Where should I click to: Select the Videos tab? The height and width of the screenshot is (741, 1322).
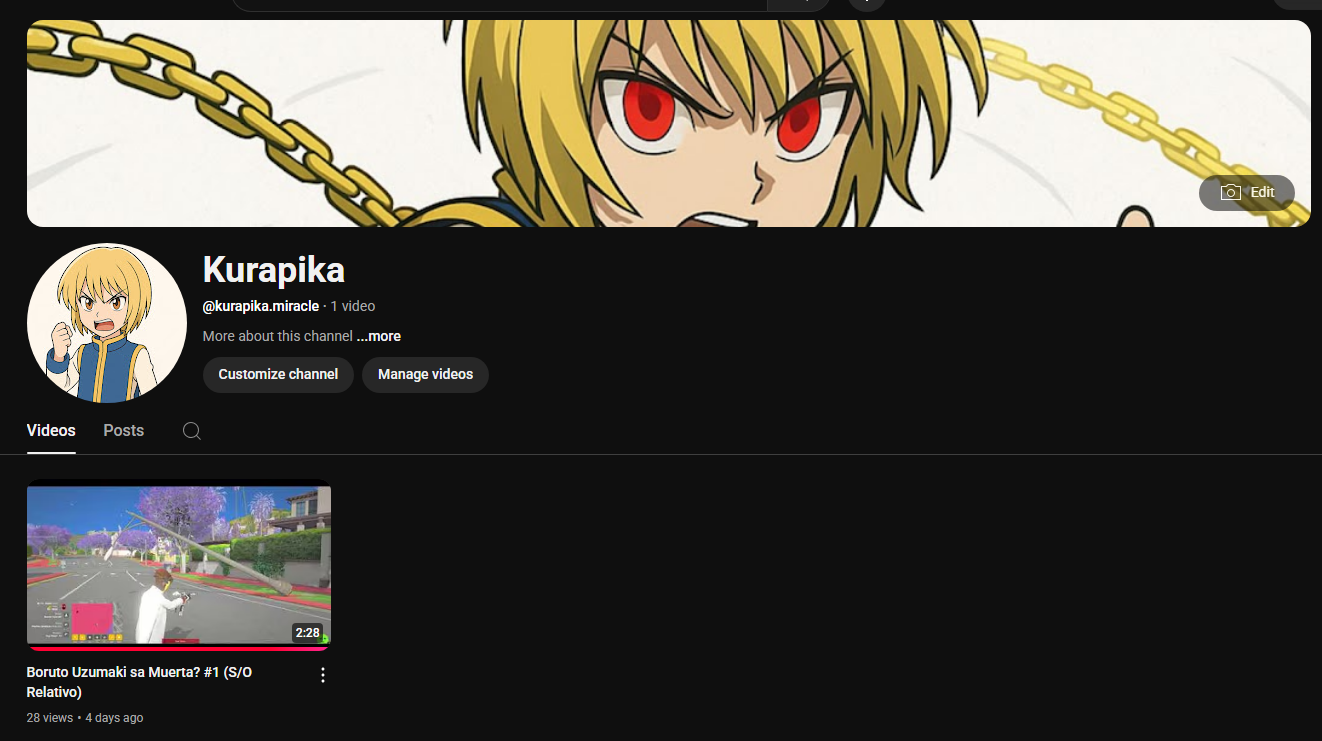pos(51,431)
